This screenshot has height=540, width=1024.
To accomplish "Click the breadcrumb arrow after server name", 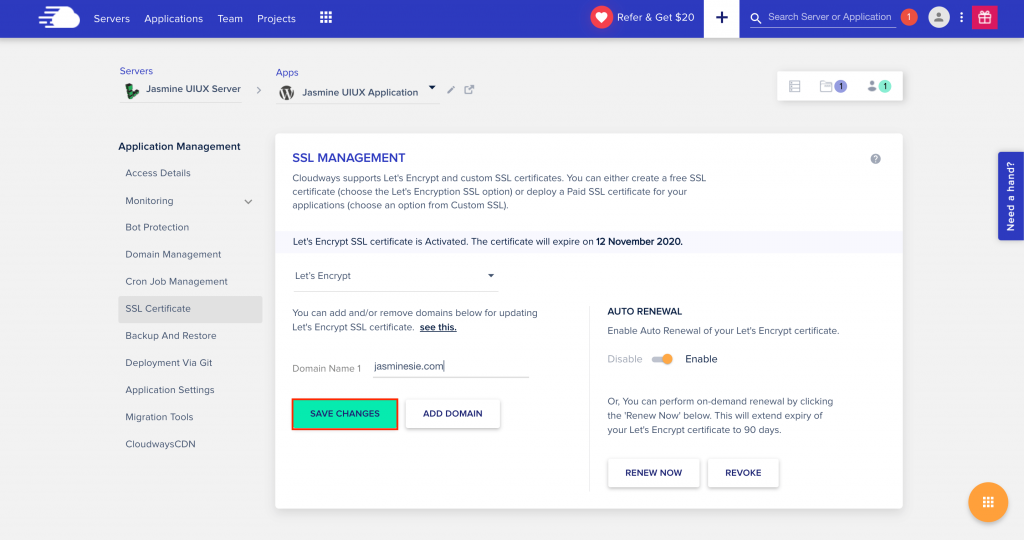I will tap(259, 90).
